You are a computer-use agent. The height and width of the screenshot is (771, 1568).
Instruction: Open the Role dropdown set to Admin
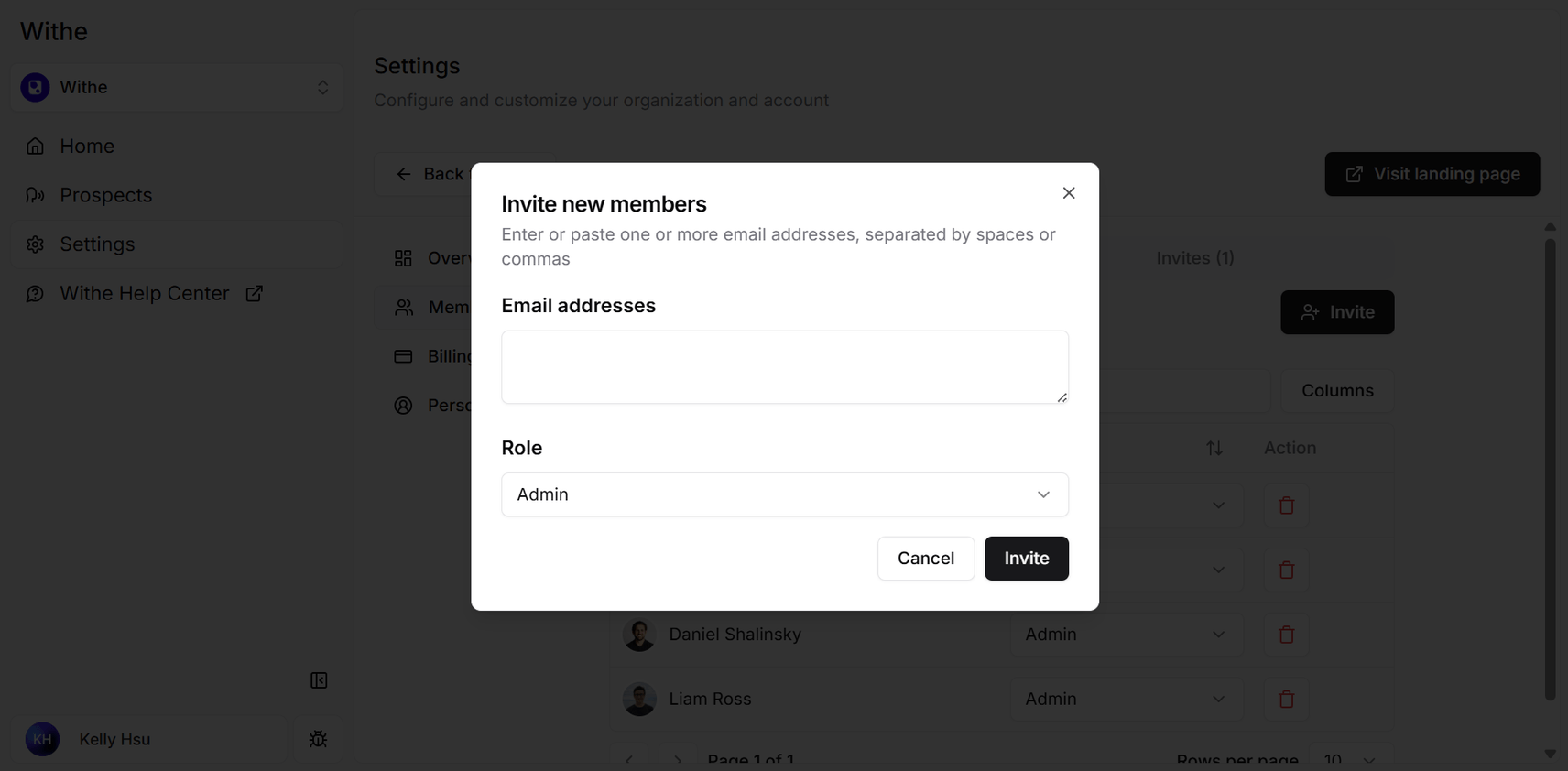tap(785, 494)
